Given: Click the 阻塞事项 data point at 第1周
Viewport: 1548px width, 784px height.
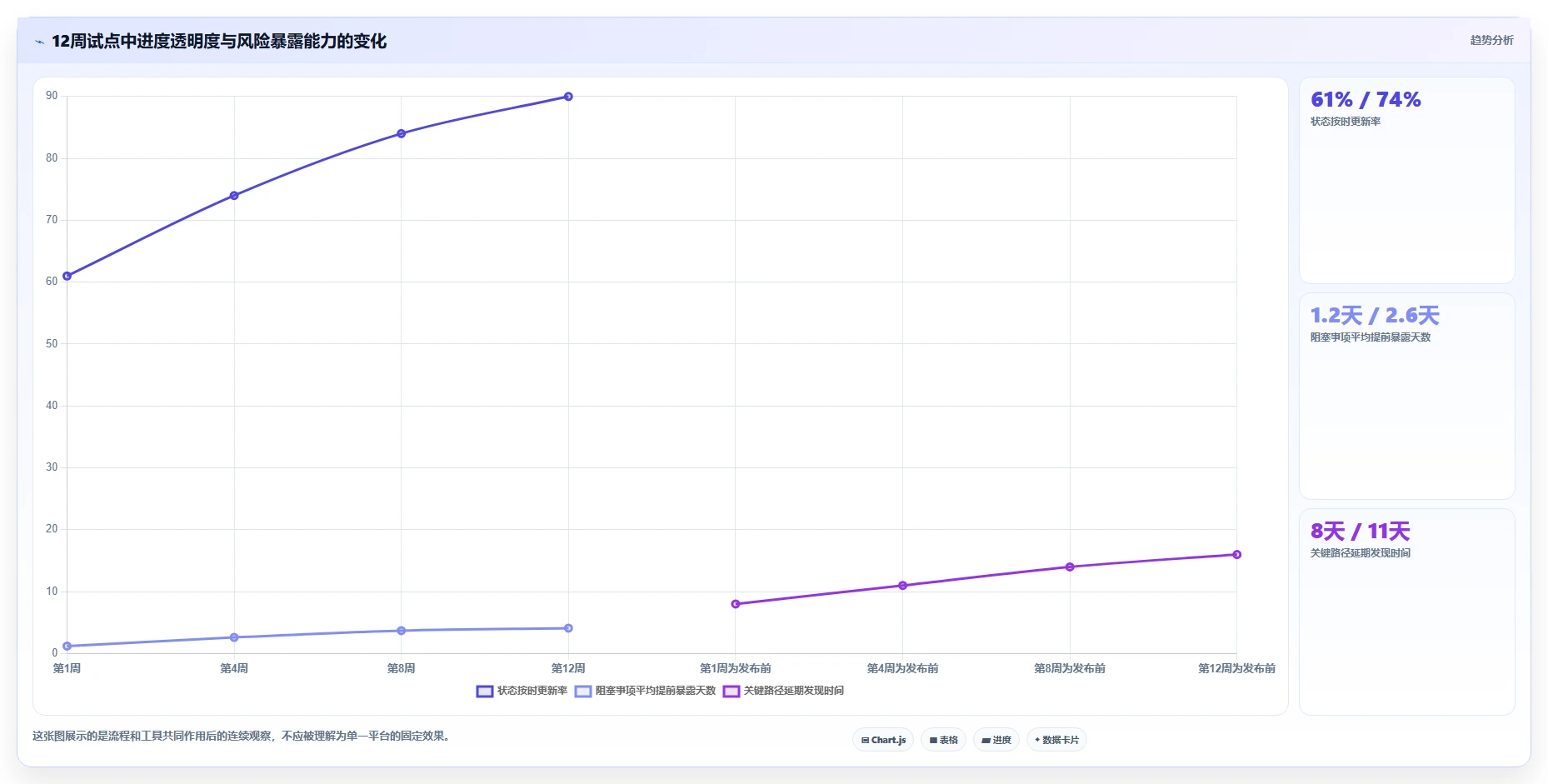Looking at the screenshot, I should tap(67, 646).
